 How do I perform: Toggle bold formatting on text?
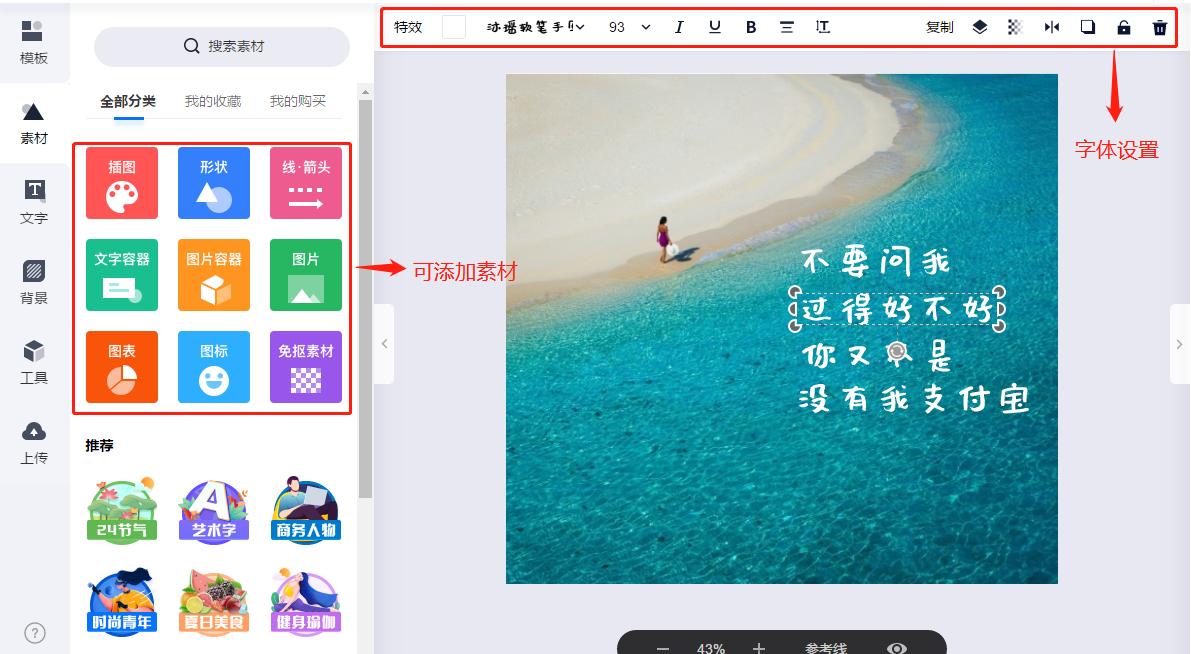point(751,27)
